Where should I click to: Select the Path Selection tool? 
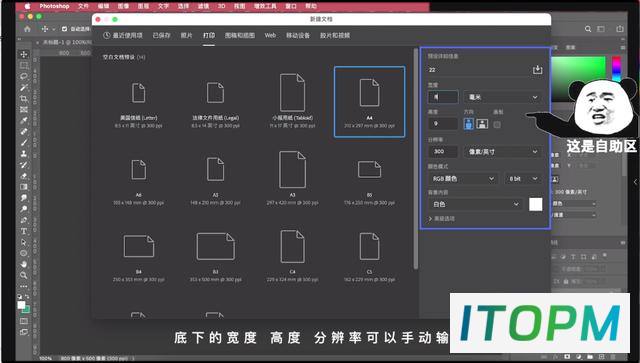pos(24,242)
